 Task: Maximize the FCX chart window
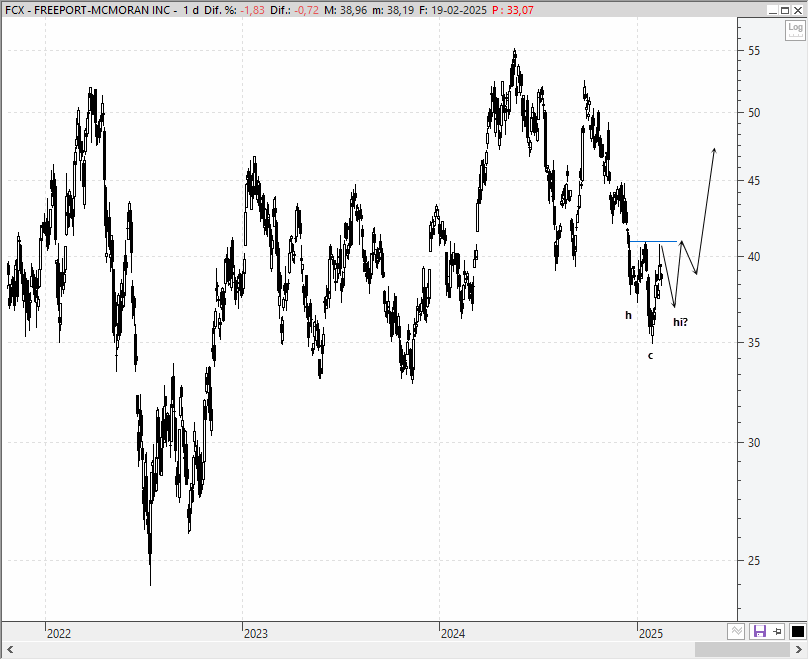tap(785, 10)
